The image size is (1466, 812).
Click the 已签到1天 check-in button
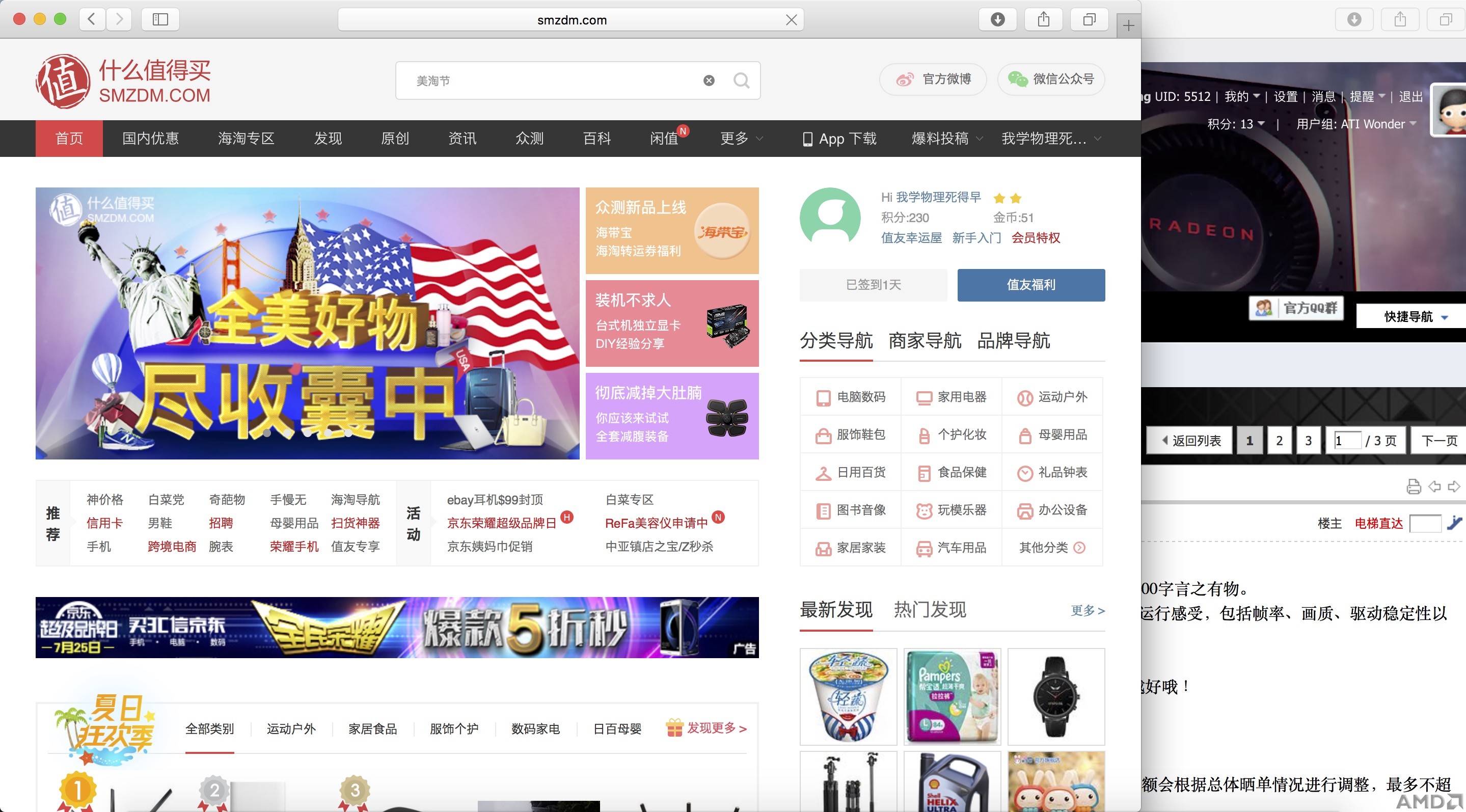[x=873, y=285]
